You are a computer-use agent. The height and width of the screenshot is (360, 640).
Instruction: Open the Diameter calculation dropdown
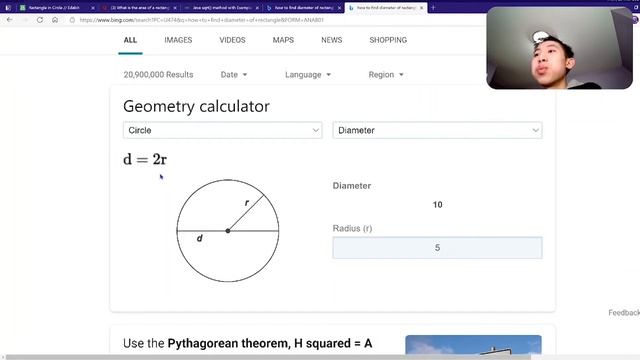[x=437, y=130]
